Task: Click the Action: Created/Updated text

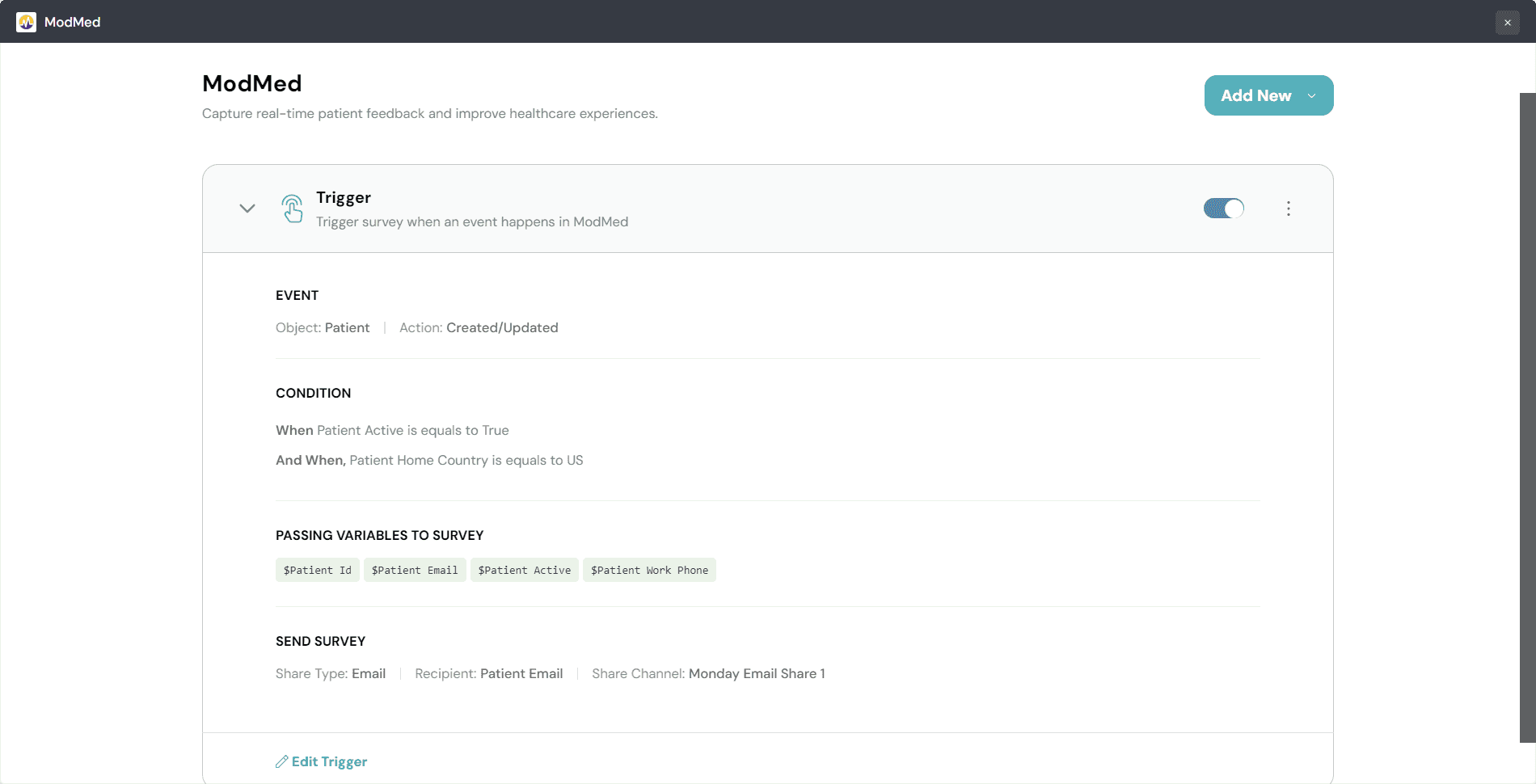Action: click(479, 327)
